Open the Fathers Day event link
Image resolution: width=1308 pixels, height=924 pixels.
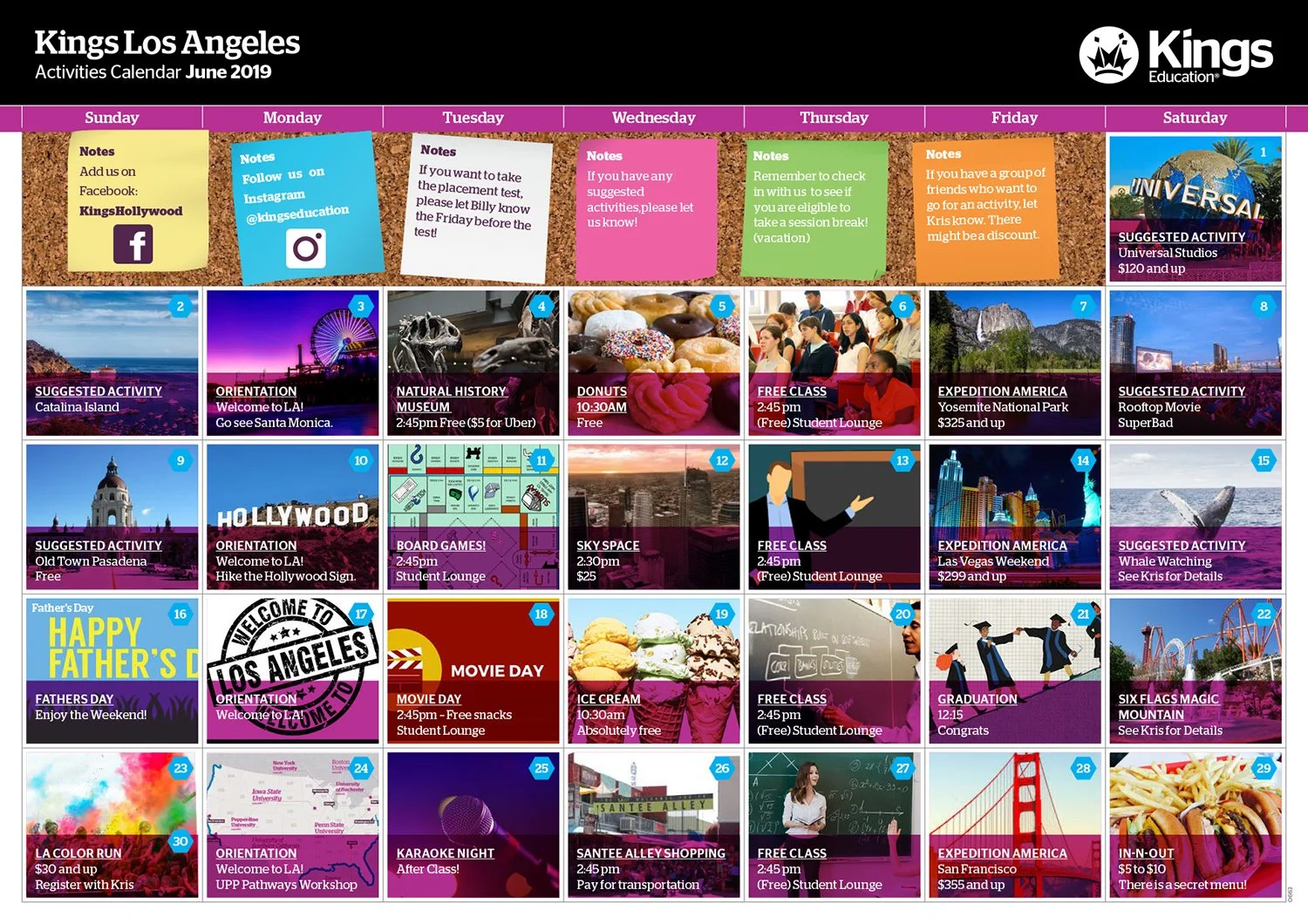pos(74,699)
